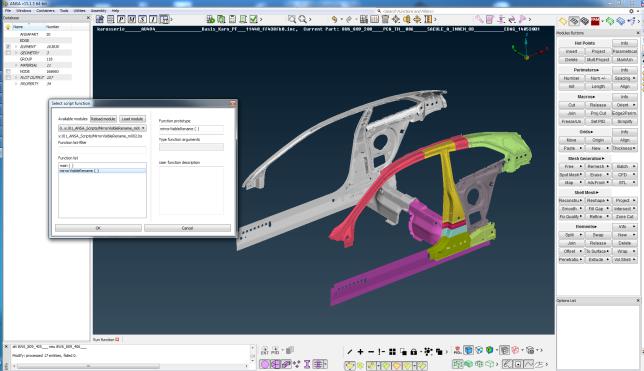Expand the MATERIAL tree row
This screenshot has height=371, width=644.
tap(16, 65)
